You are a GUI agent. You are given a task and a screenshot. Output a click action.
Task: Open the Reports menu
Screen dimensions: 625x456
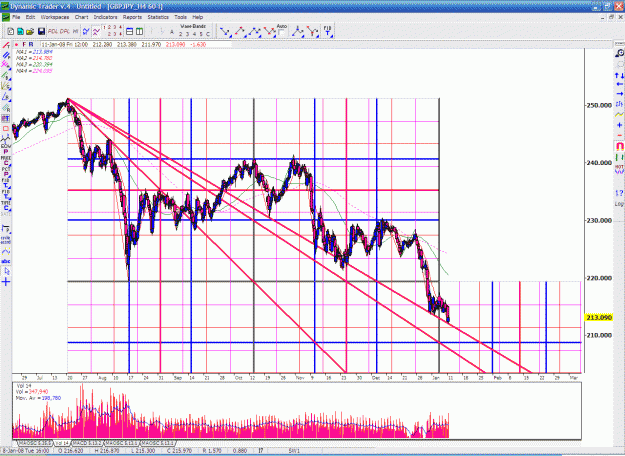[132, 17]
